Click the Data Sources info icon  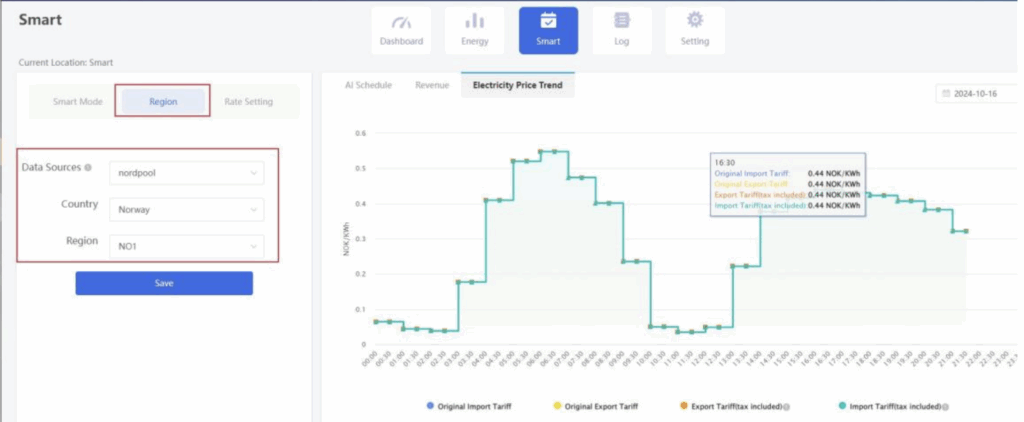tap(88, 168)
